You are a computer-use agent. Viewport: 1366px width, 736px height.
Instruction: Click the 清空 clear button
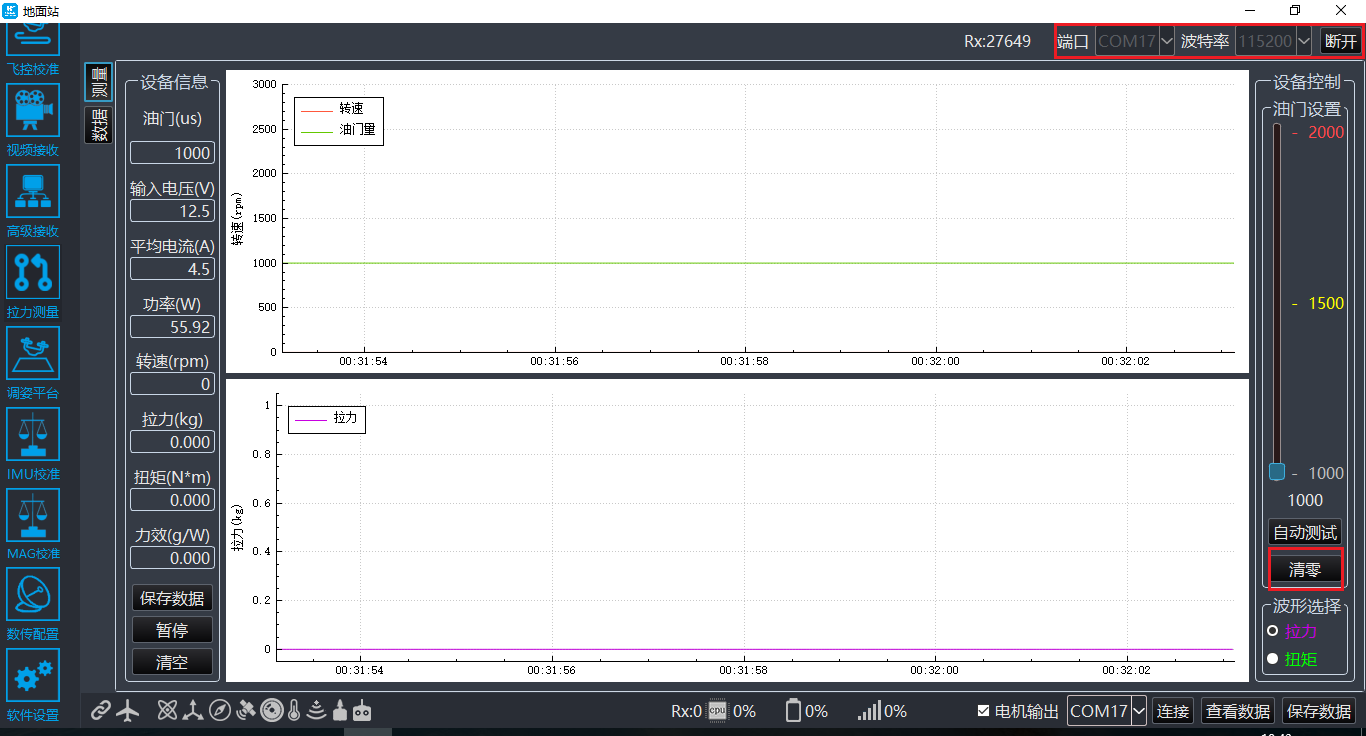point(172,662)
